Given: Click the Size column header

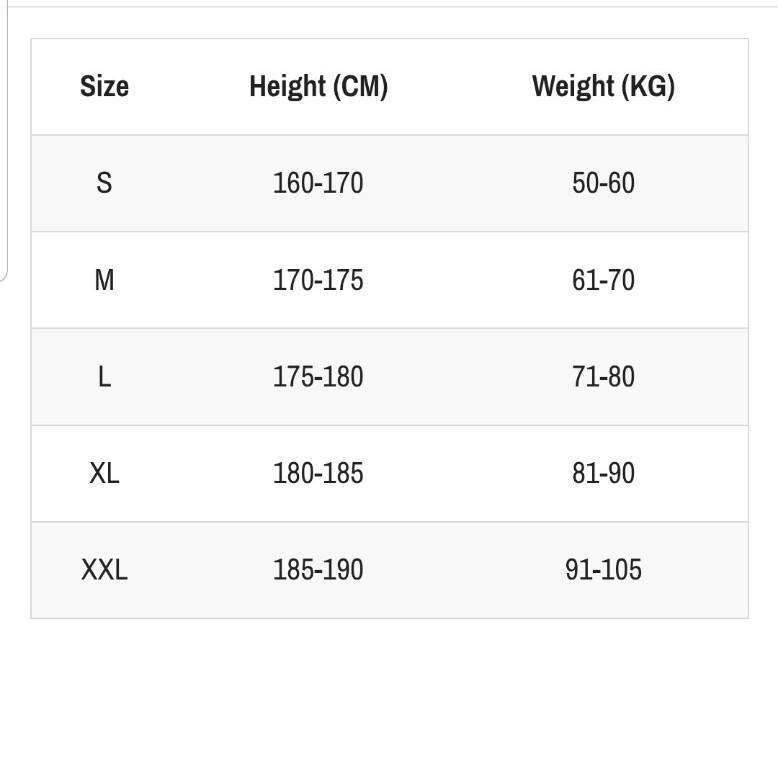Looking at the screenshot, I should [x=104, y=86].
